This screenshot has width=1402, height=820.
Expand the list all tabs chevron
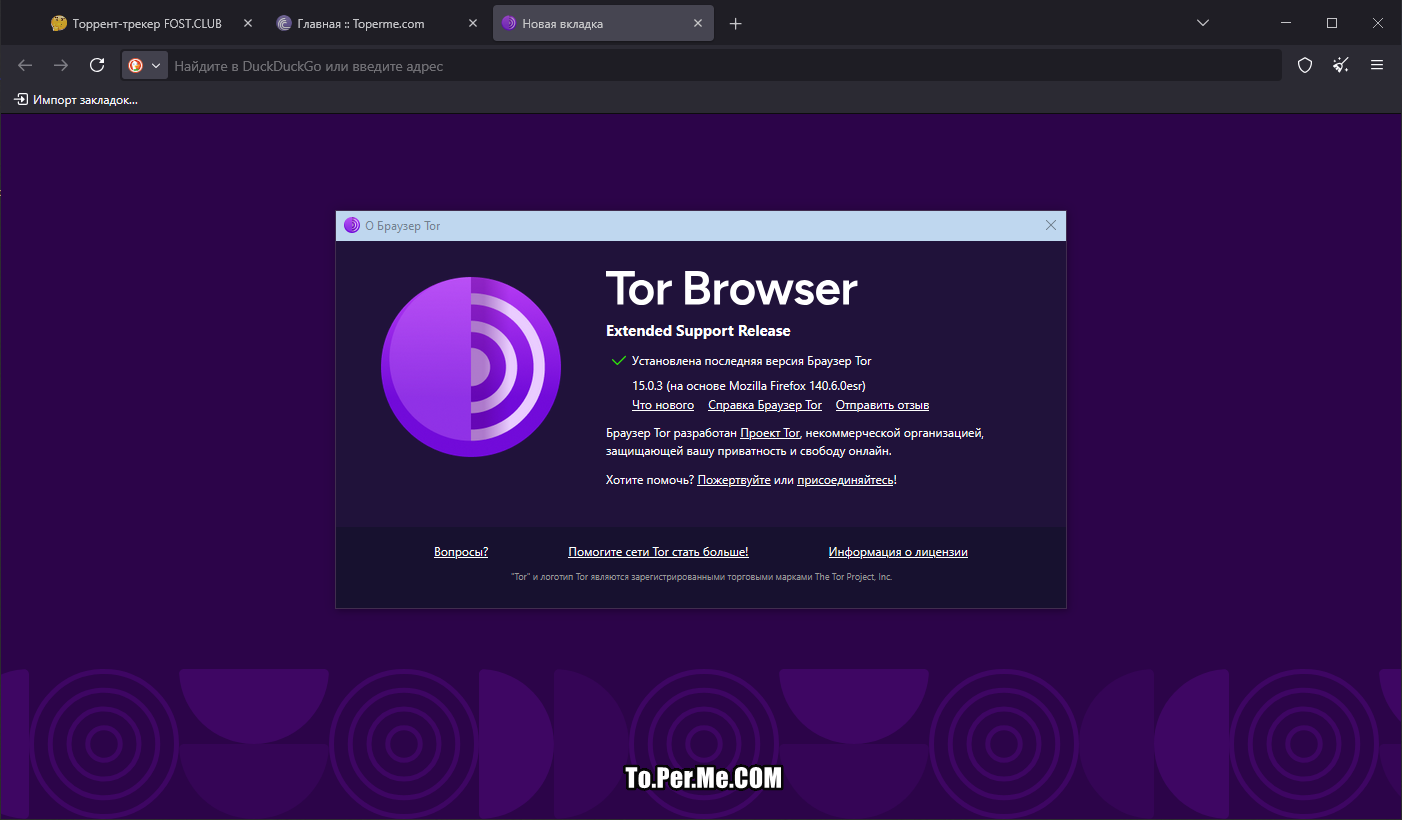(1203, 23)
